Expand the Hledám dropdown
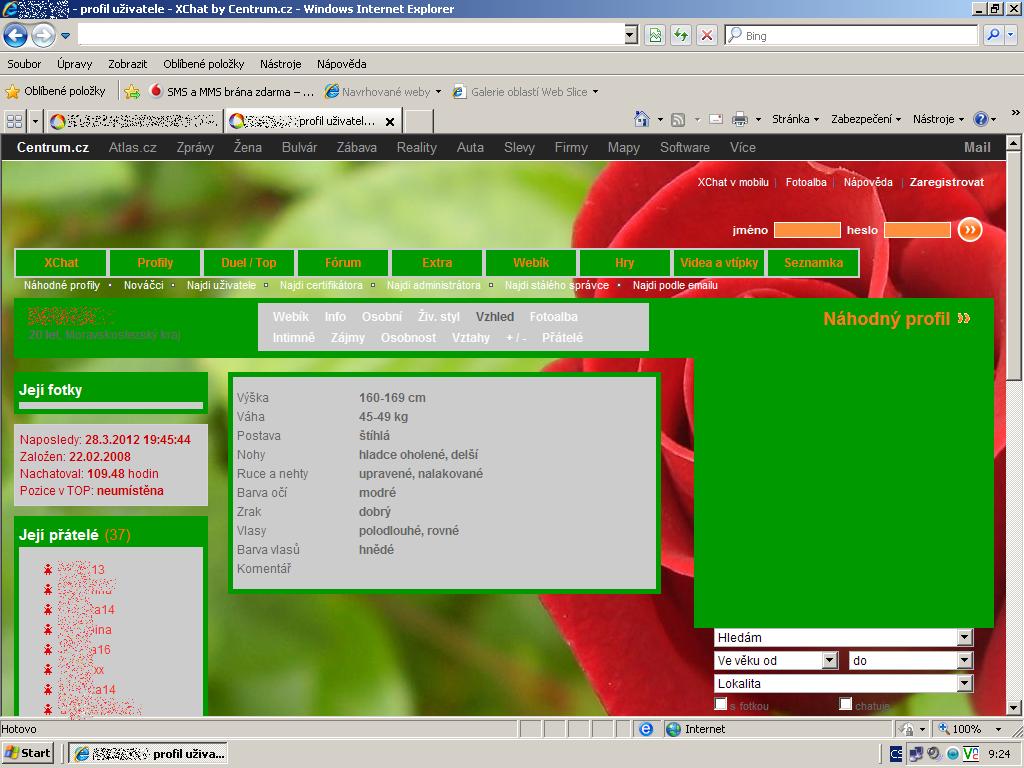This screenshot has width=1024, height=768. click(x=964, y=637)
